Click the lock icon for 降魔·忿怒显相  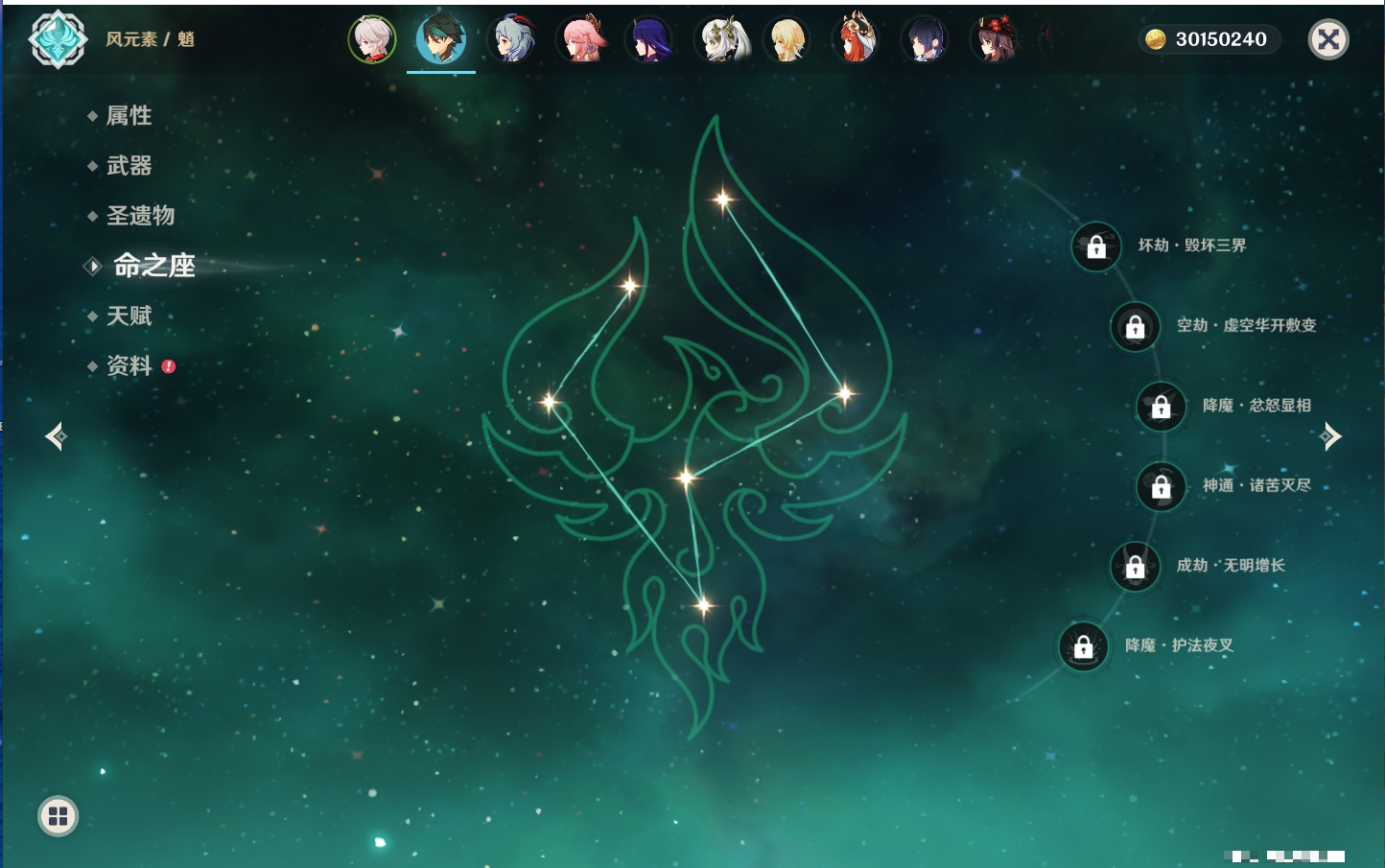click(x=1161, y=406)
